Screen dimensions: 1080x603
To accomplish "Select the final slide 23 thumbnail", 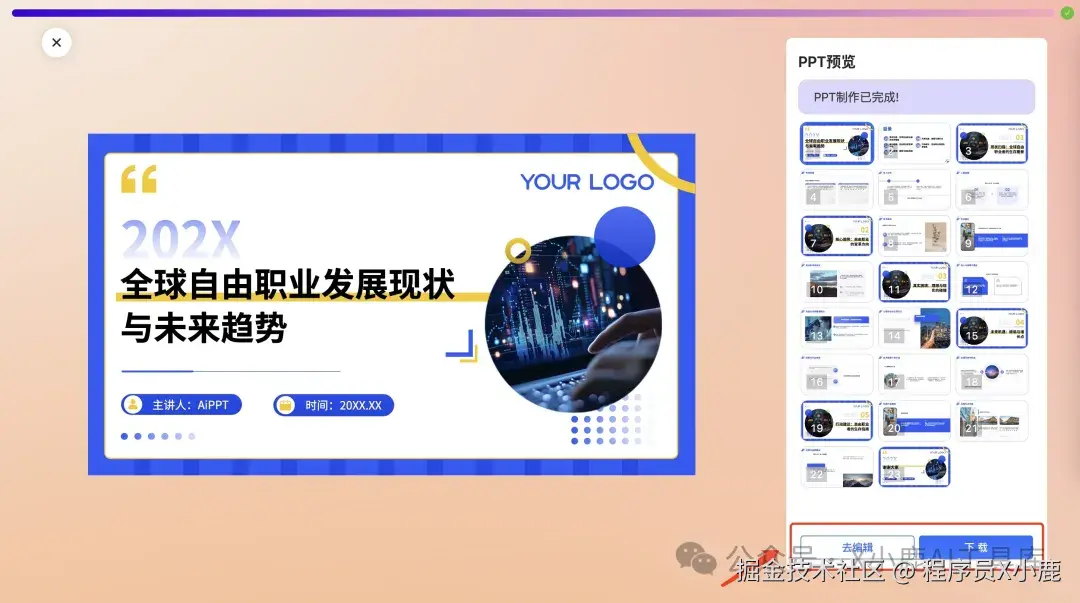I will [x=914, y=465].
